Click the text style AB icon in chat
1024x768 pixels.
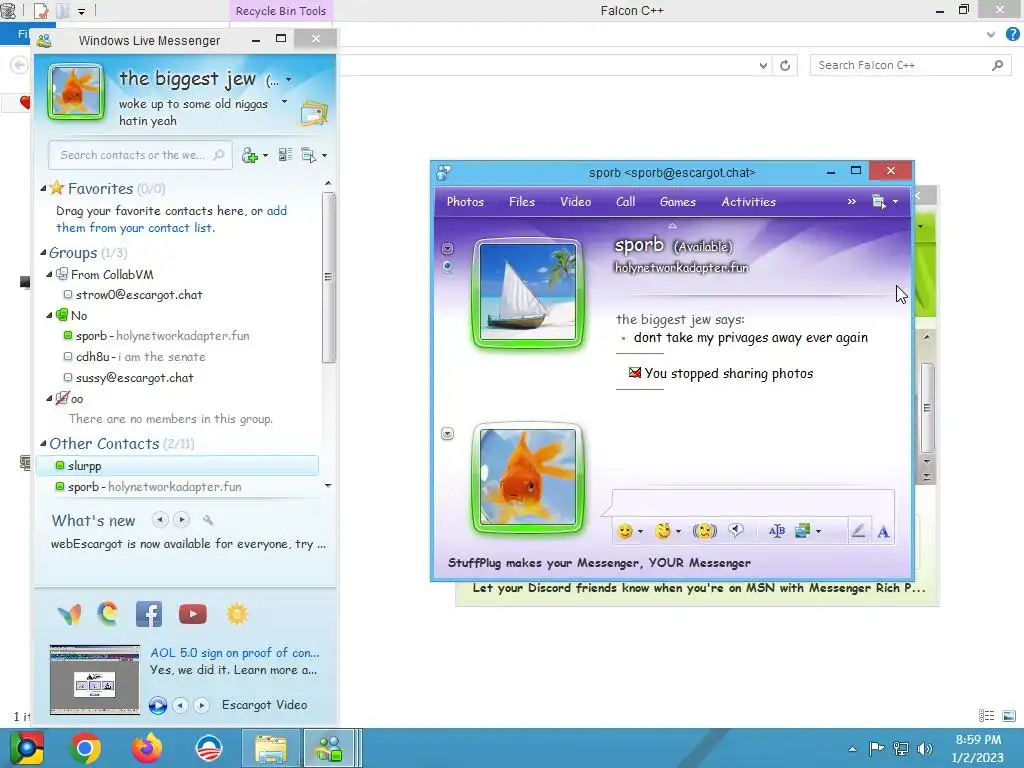(x=776, y=531)
